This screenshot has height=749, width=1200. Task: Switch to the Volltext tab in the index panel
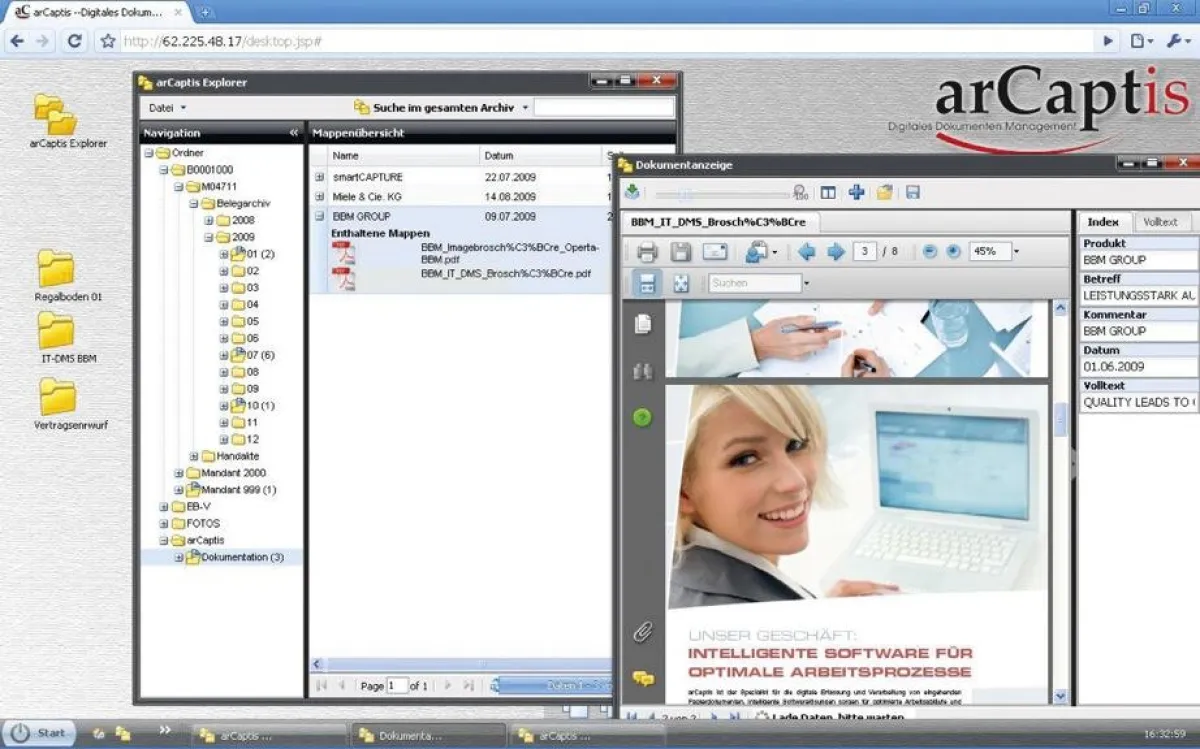coord(1161,221)
